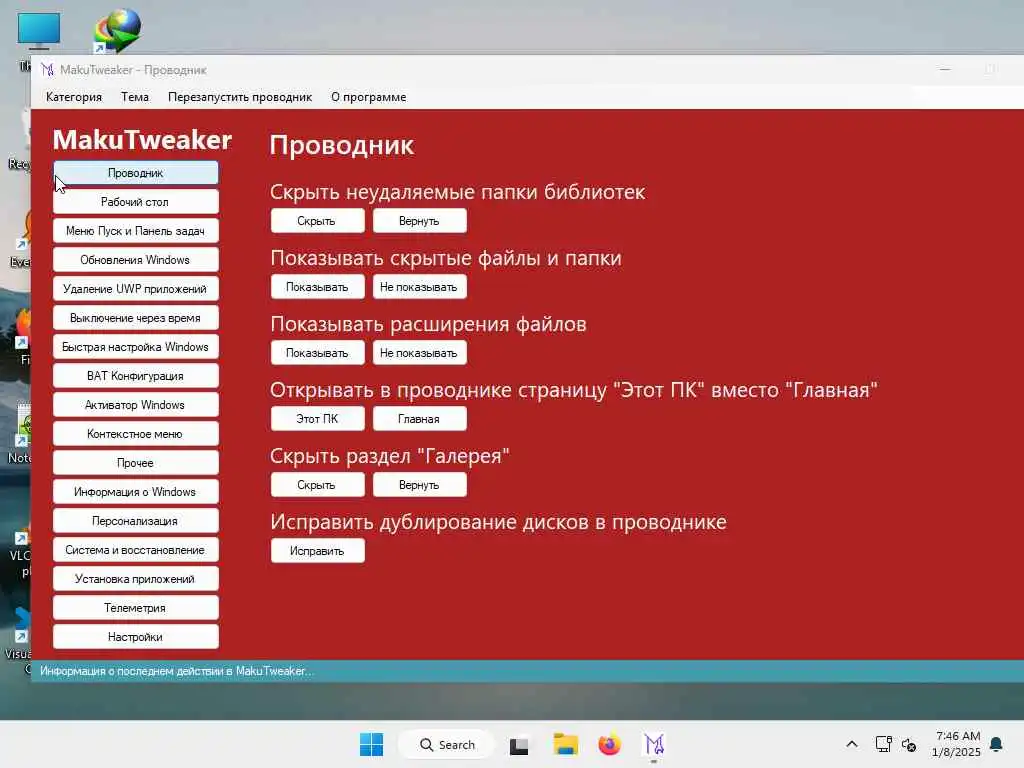
Task: Click Скрыть under Галерея section
Action: [317, 485]
